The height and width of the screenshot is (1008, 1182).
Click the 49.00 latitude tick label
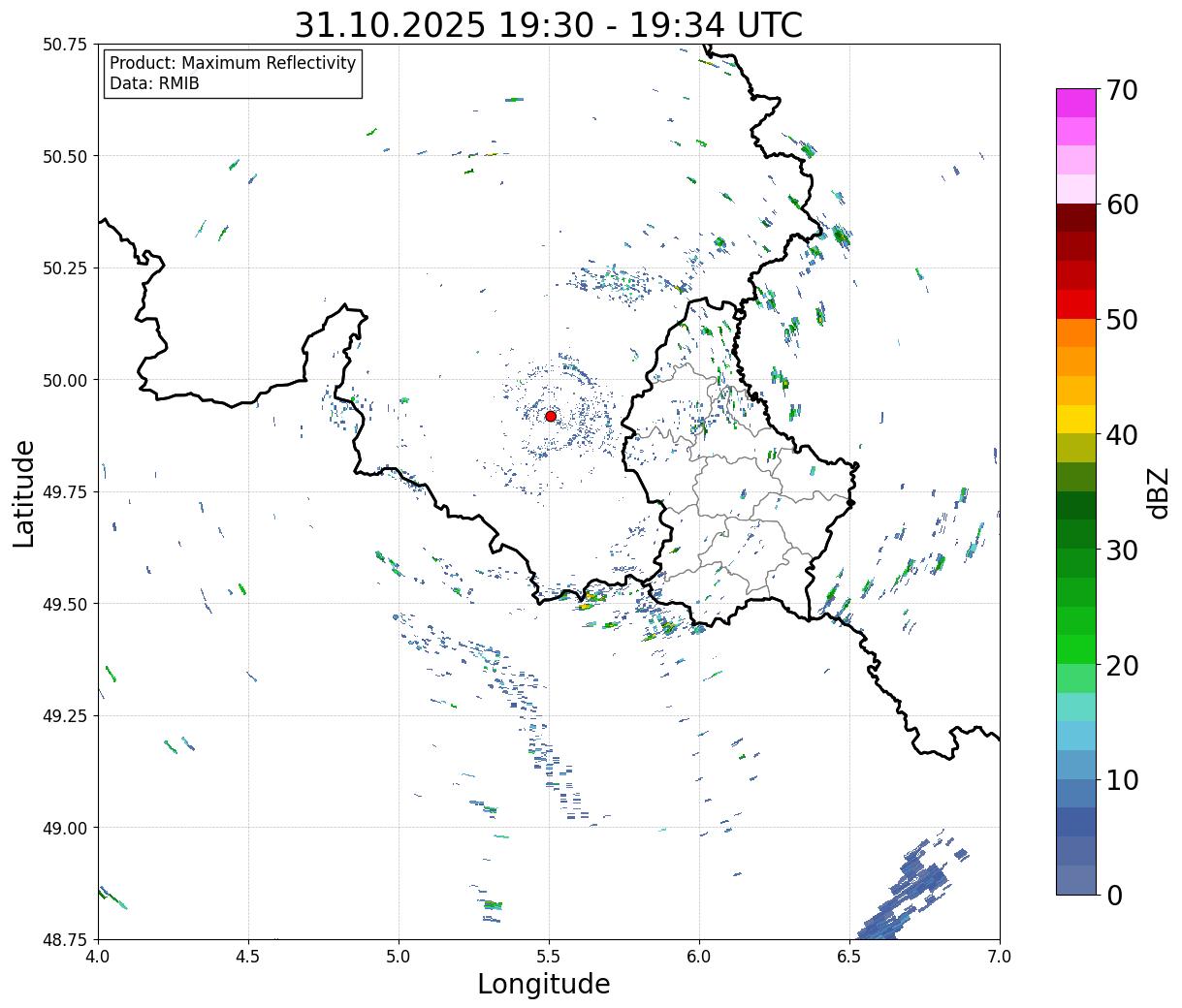point(64,828)
